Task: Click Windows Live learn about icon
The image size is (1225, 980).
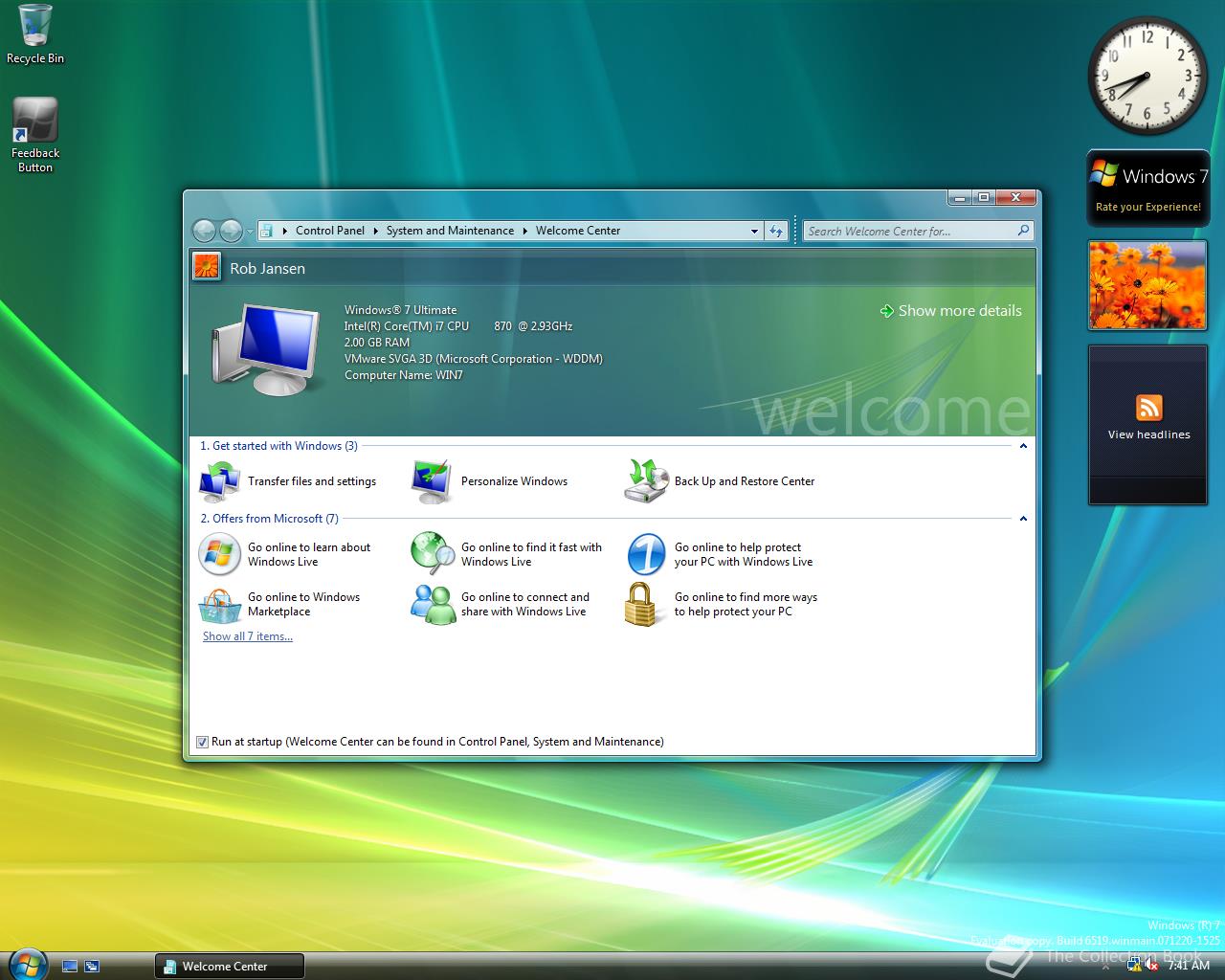Action: 219,553
